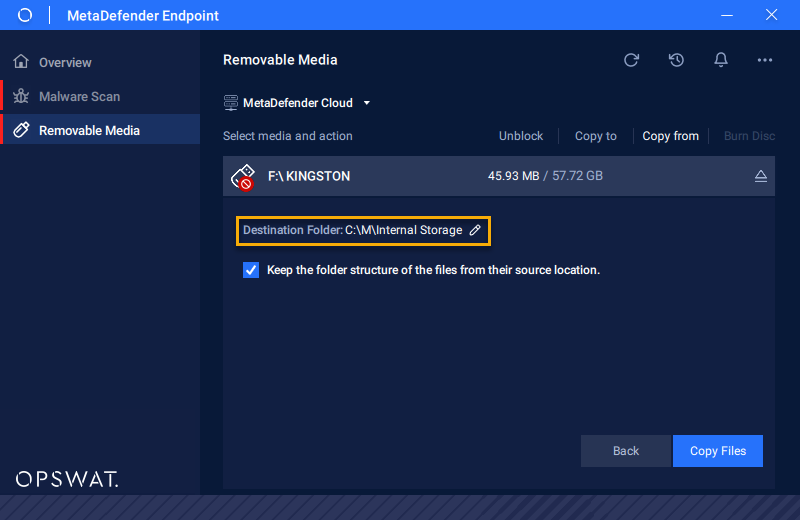Click the blocked USB drive icon
This screenshot has height=520, width=800.
point(243,177)
